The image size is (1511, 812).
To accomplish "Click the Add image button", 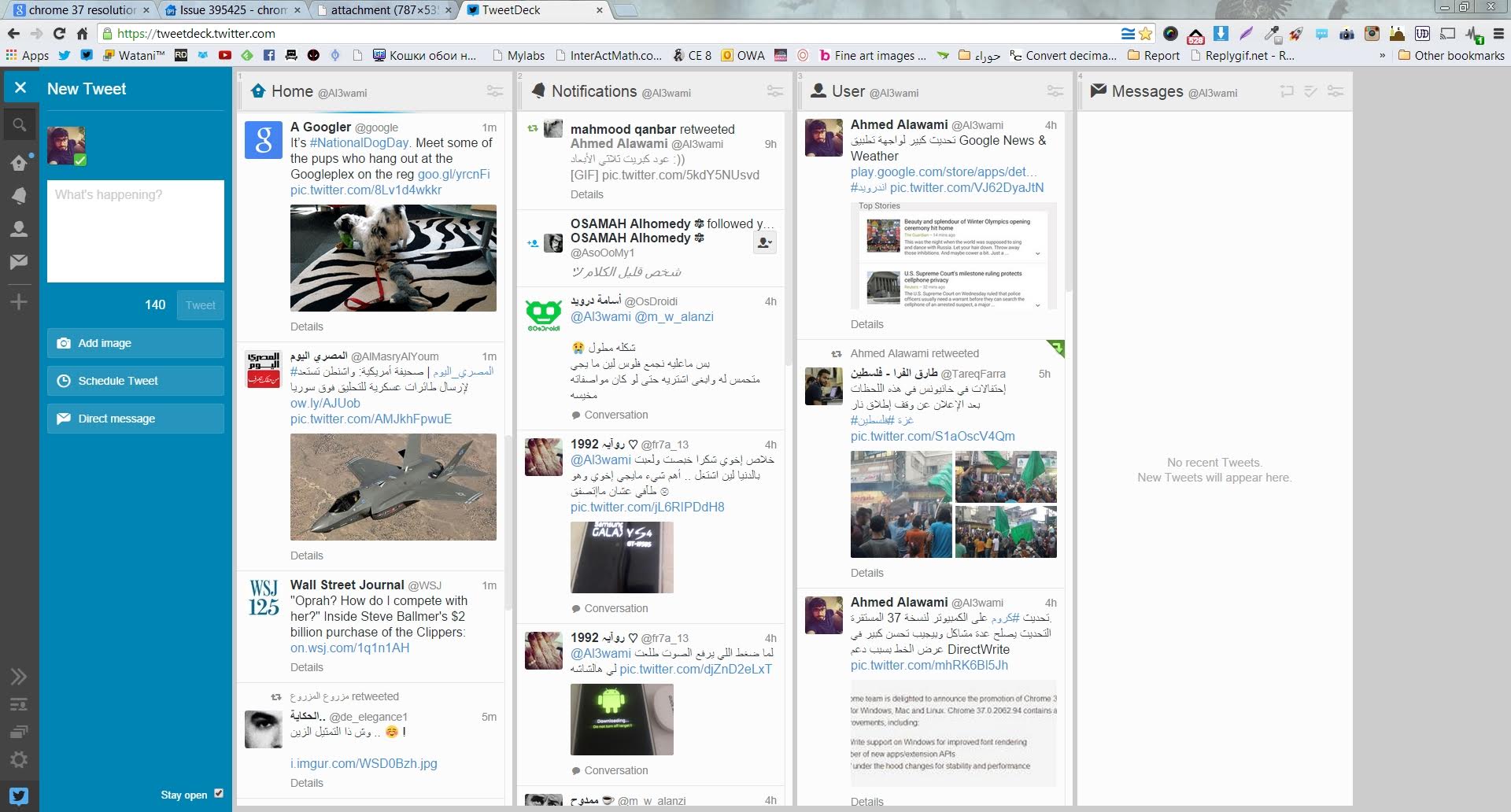I will click(135, 343).
